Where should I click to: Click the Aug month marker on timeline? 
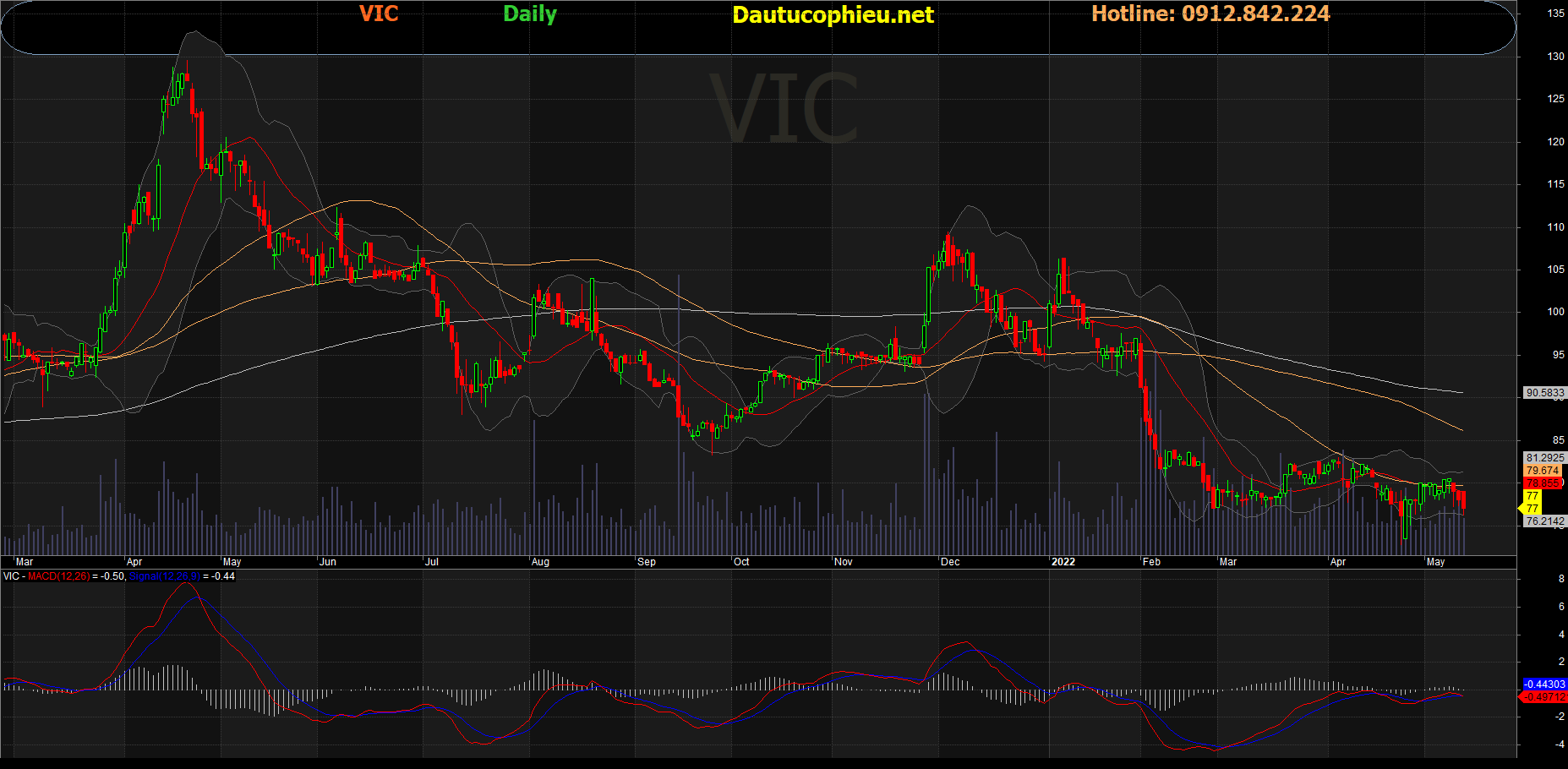click(540, 562)
